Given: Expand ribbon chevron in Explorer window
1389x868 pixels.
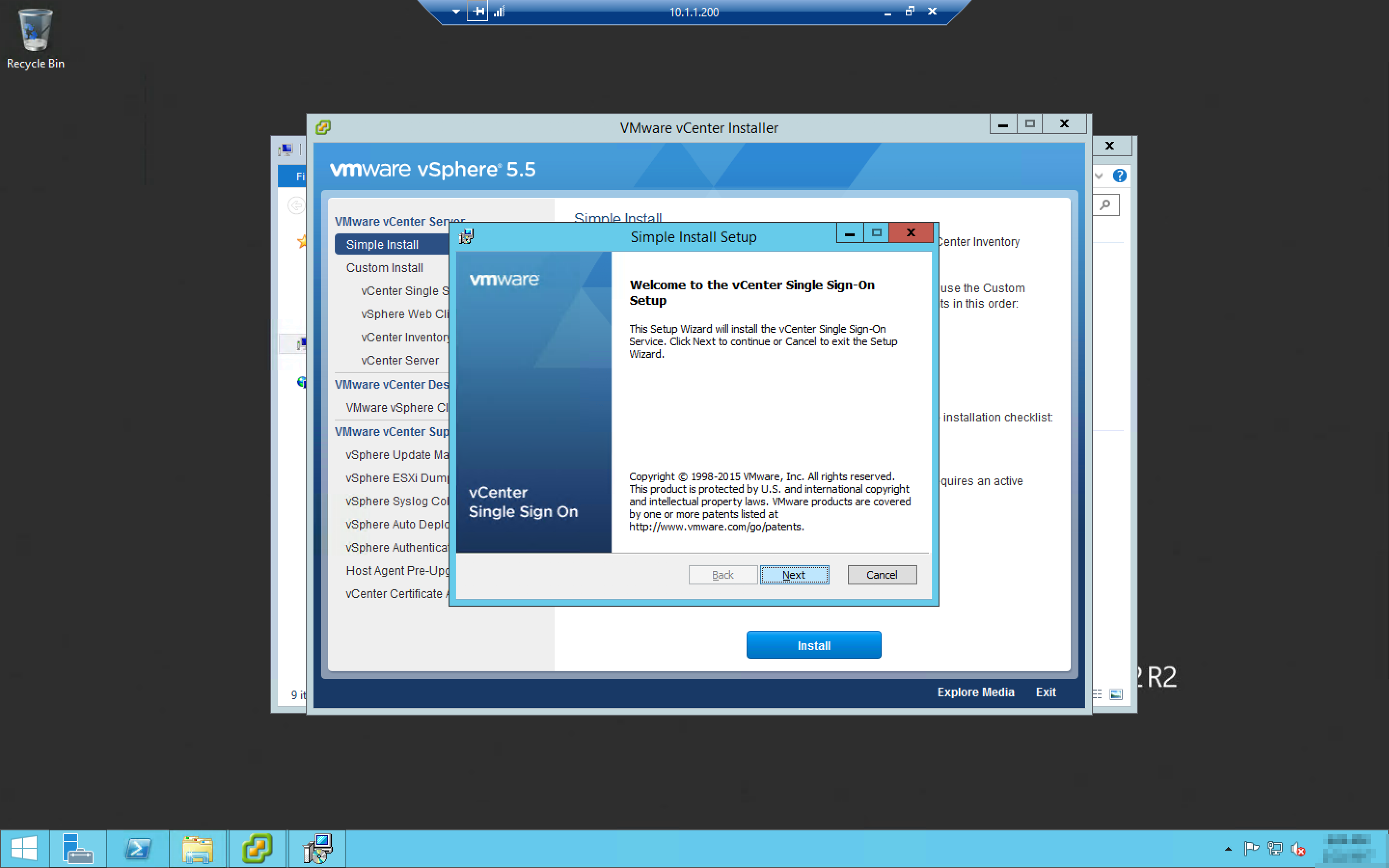Looking at the screenshot, I should (x=1099, y=176).
